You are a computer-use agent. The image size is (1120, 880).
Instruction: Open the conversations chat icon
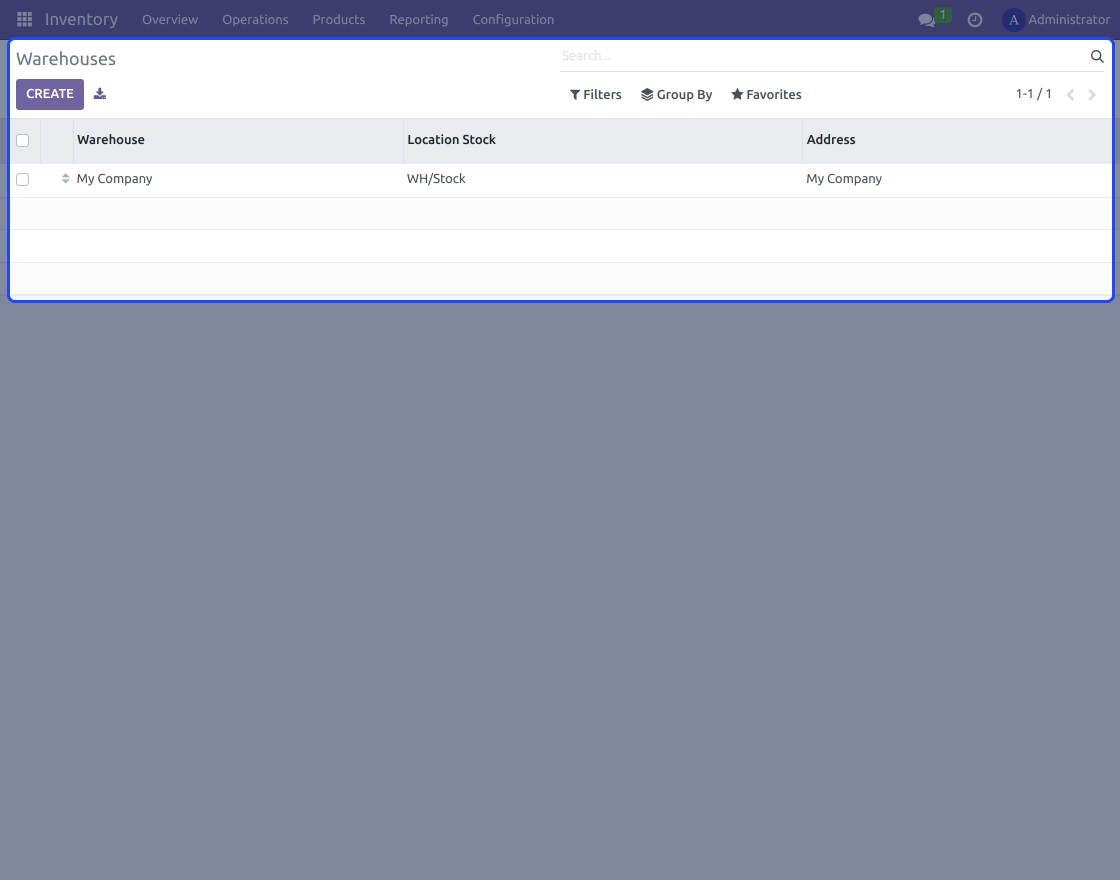(926, 20)
